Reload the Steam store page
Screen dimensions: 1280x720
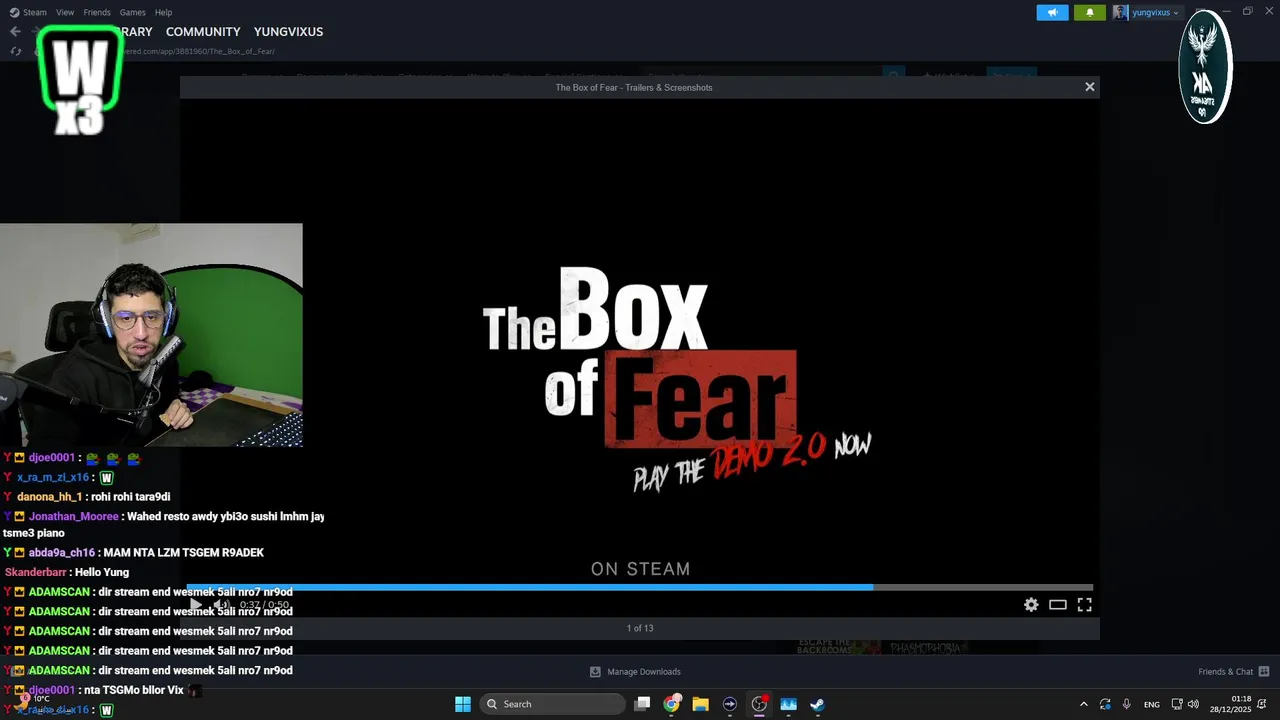pyautogui.click(x=15, y=51)
